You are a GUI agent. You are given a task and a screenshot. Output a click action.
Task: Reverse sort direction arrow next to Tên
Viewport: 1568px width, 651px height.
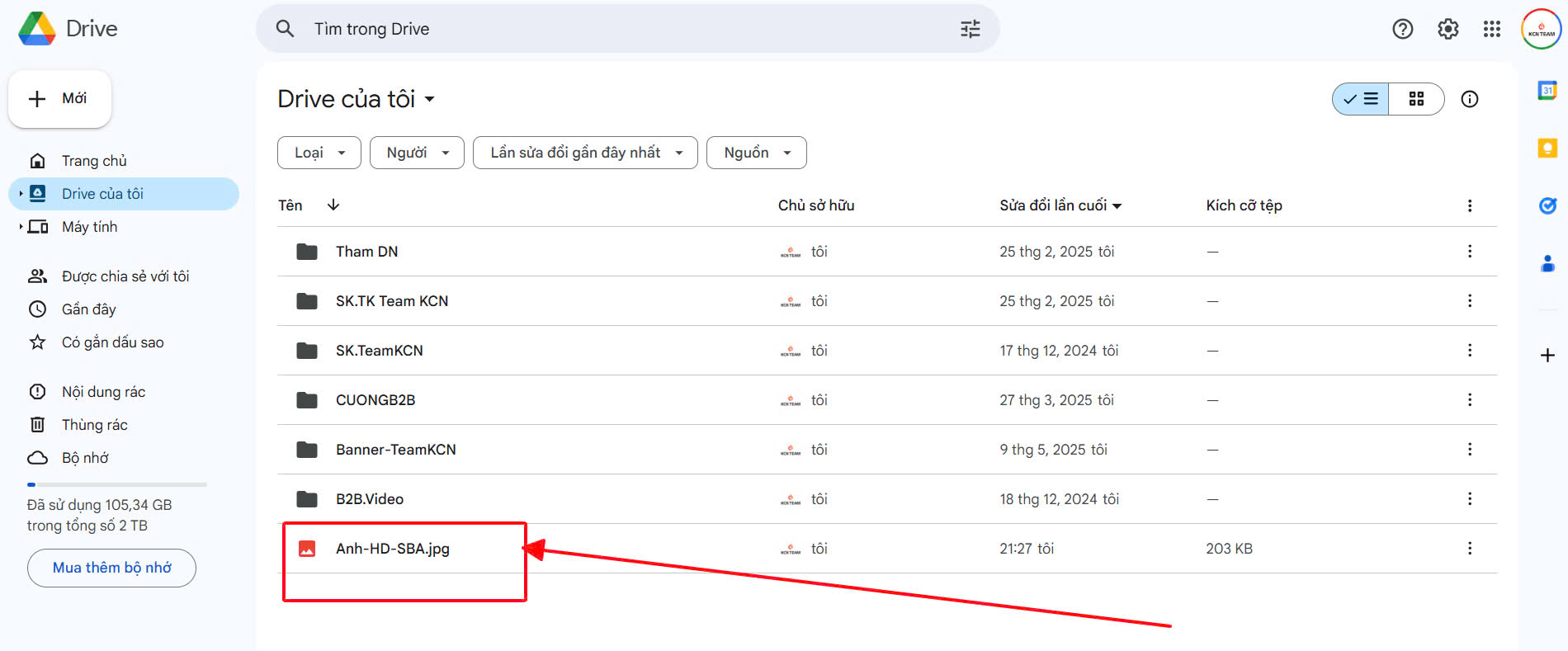333,205
